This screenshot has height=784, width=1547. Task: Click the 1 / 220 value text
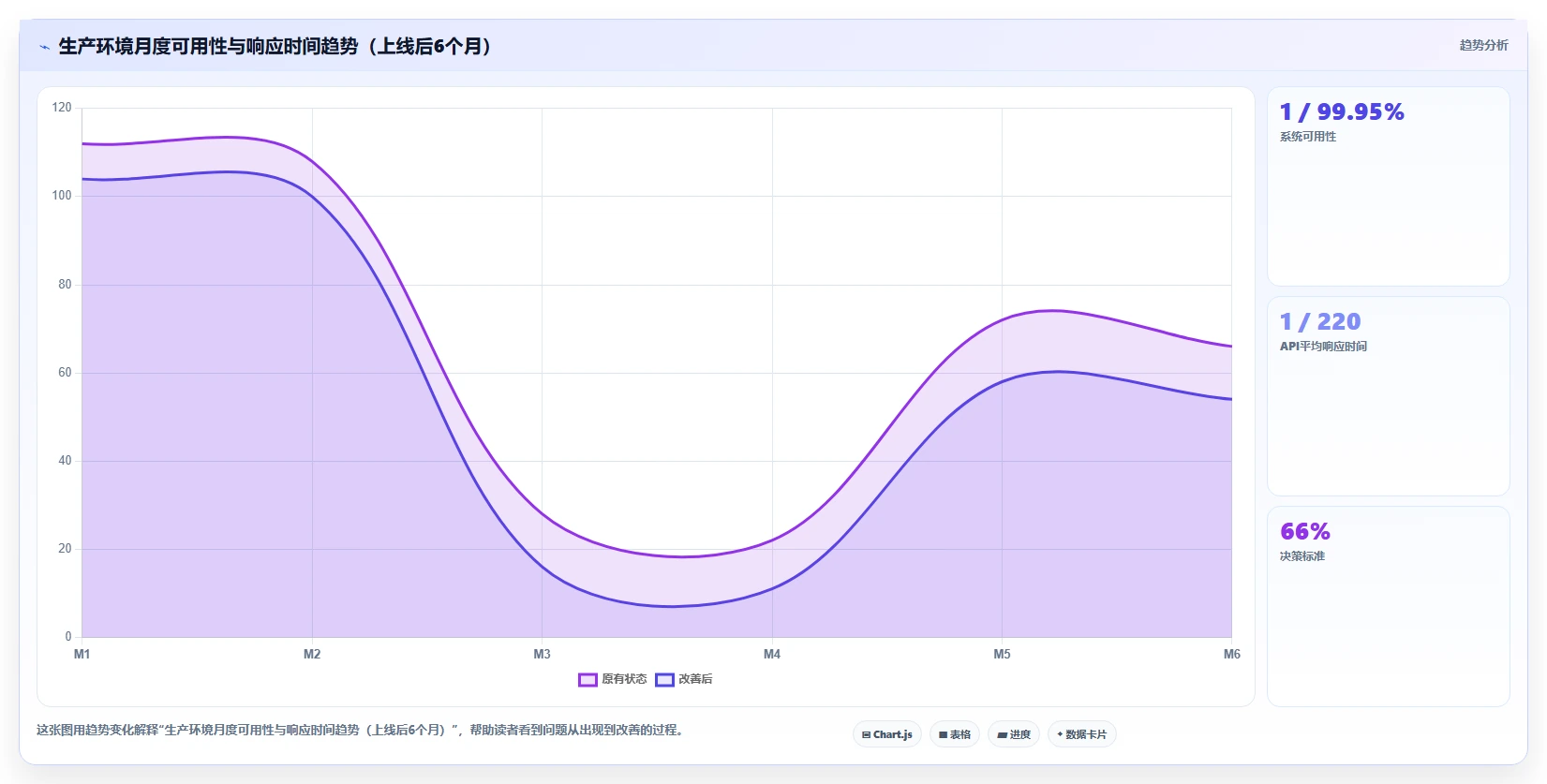click(x=1320, y=321)
